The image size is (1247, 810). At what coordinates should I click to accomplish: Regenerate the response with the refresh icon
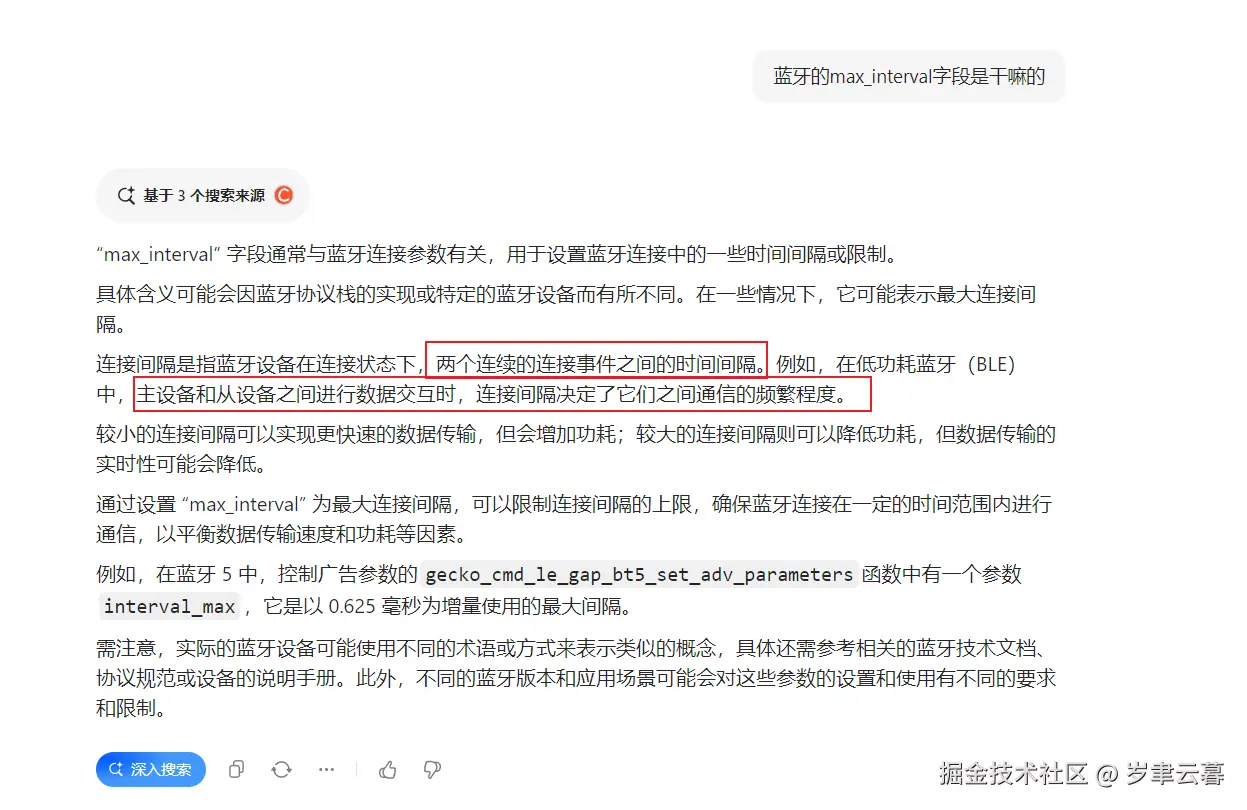tap(281, 769)
